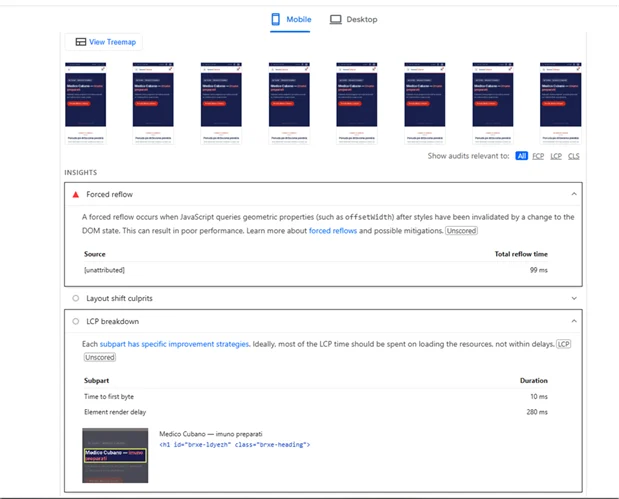Click the Medico Cubano element label
This screenshot has height=499, width=619.
(211, 434)
